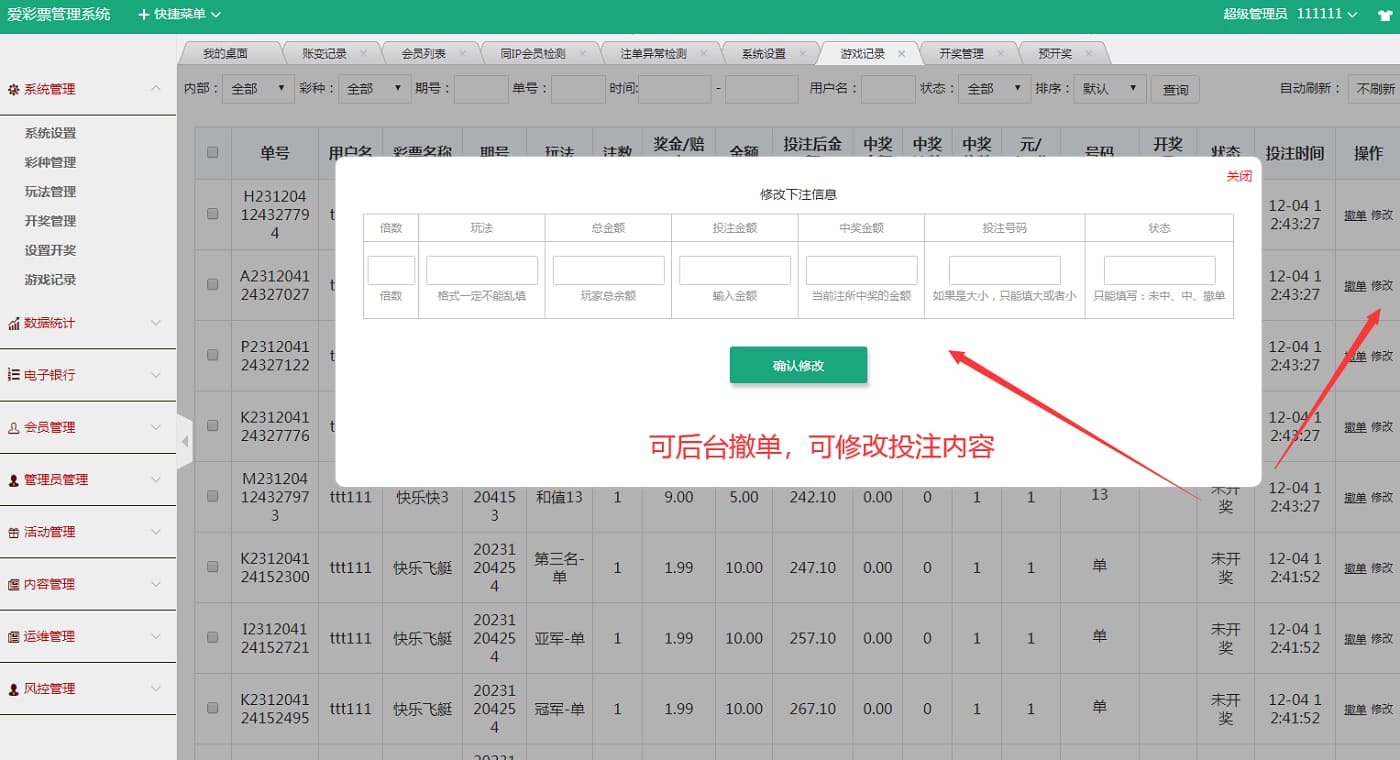Click the list icon beside 电子银行
The height and width of the screenshot is (760, 1400).
pos(14,375)
